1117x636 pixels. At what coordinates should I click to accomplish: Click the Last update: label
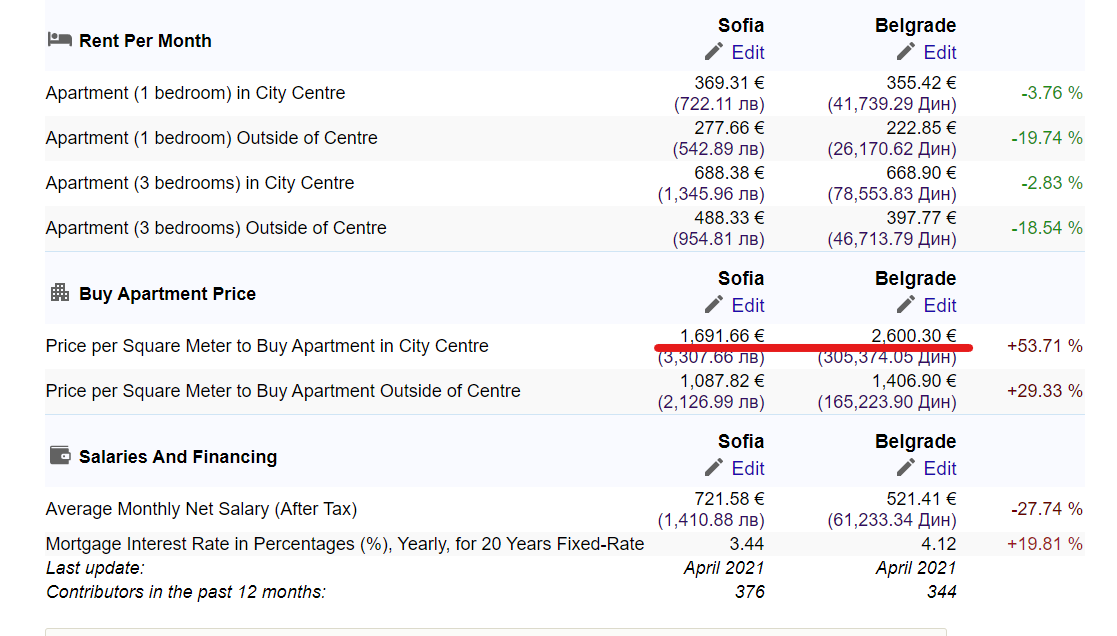pos(95,568)
